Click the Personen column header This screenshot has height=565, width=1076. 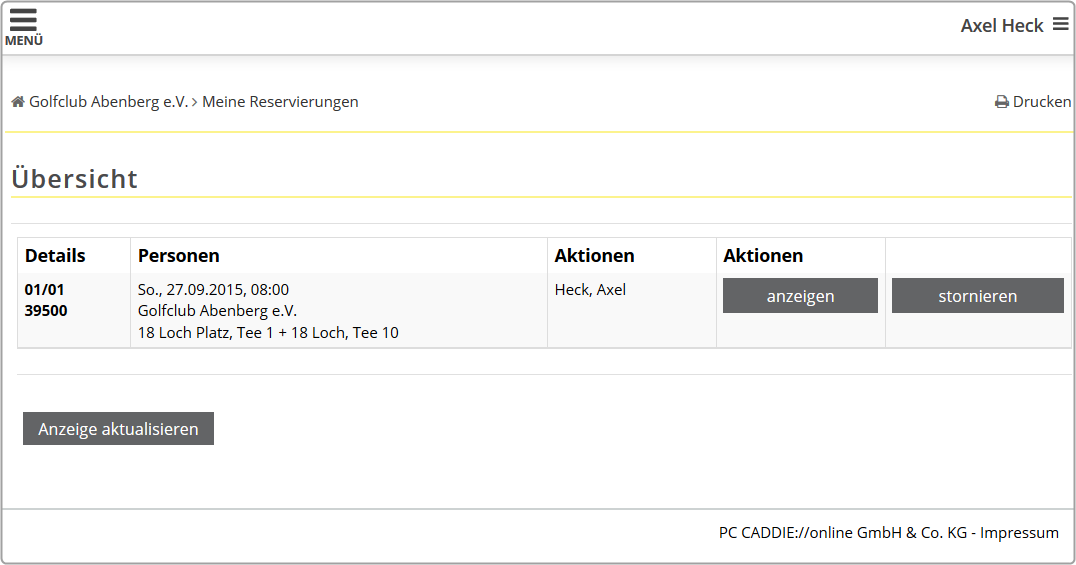tap(178, 256)
